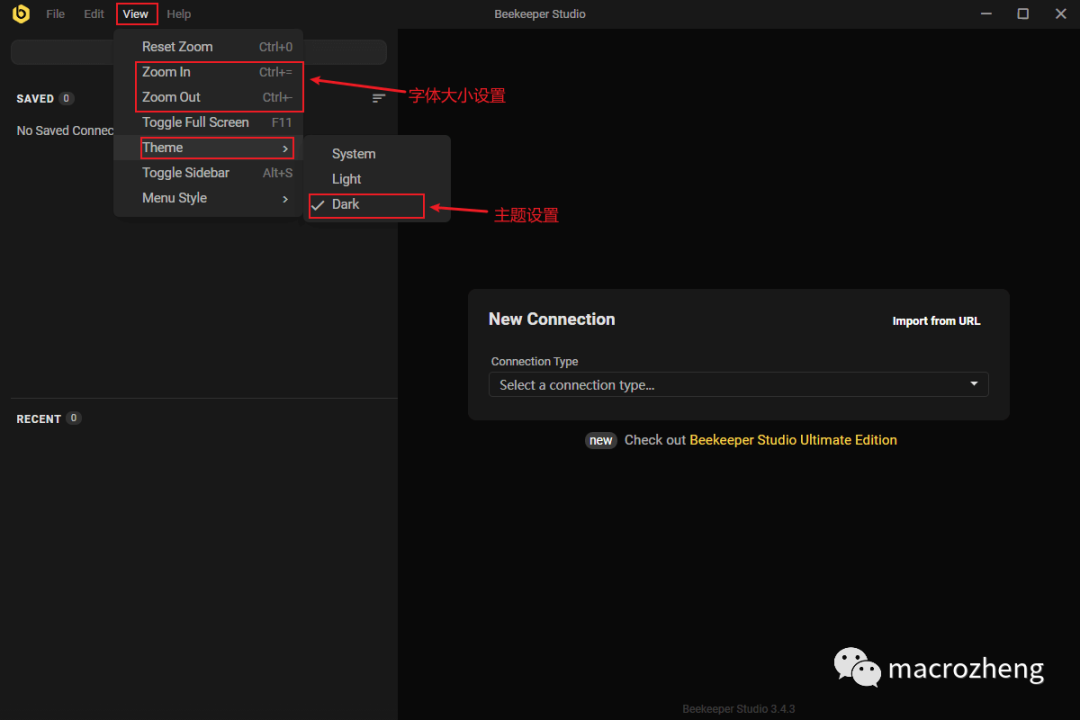The width and height of the screenshot is (1080, 720).
Task: Select Zoom Out menu entry
Action: 209,97
